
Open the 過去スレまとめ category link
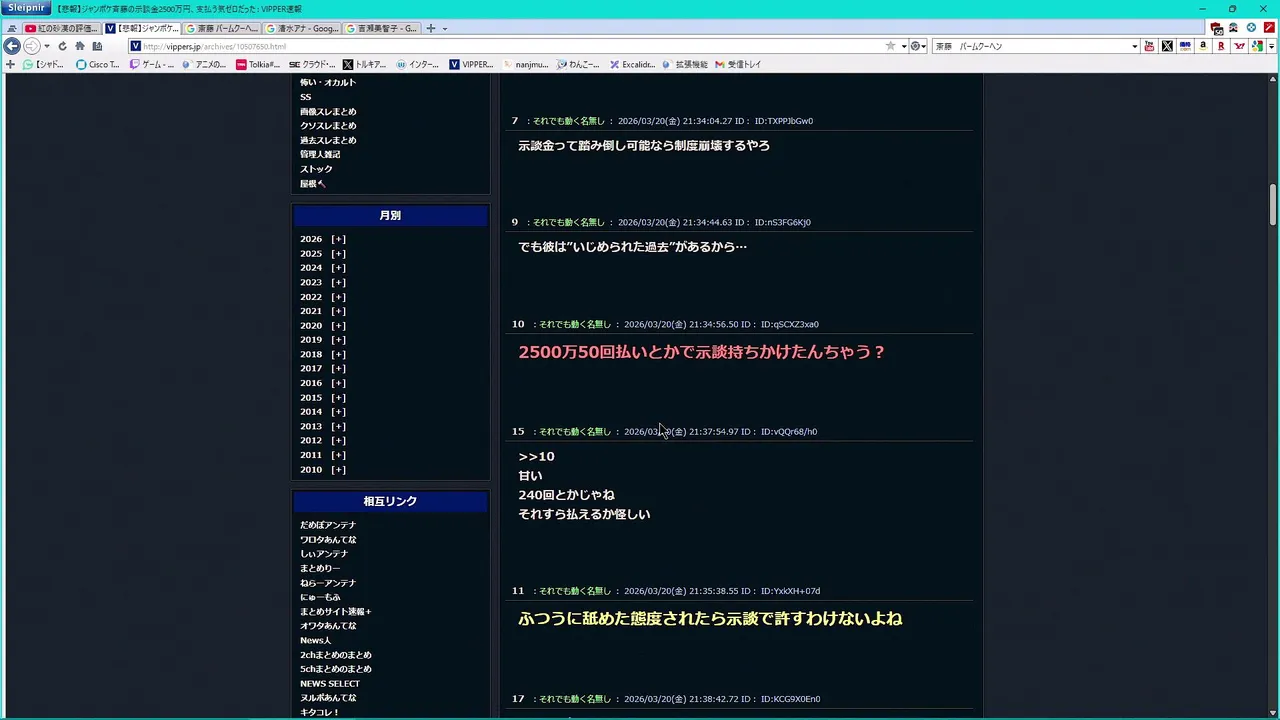328,140
